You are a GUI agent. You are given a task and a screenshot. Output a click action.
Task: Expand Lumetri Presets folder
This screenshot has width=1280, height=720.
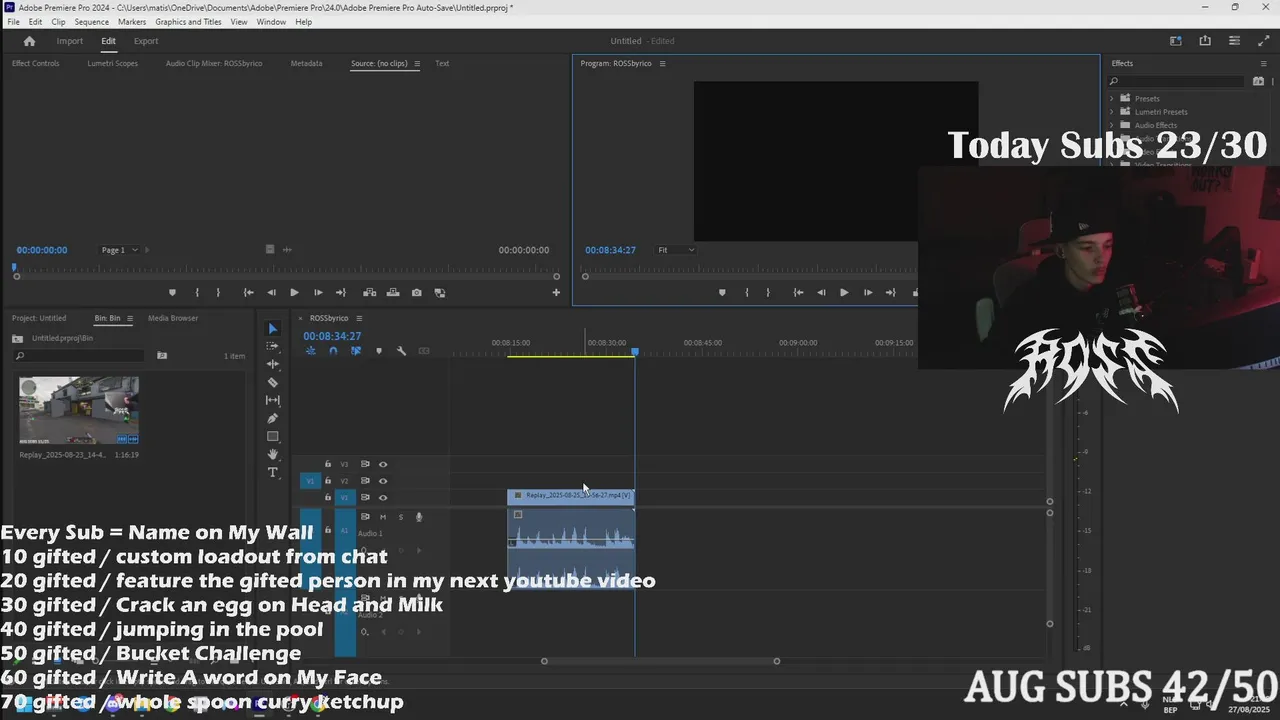tap(1112, 112)
